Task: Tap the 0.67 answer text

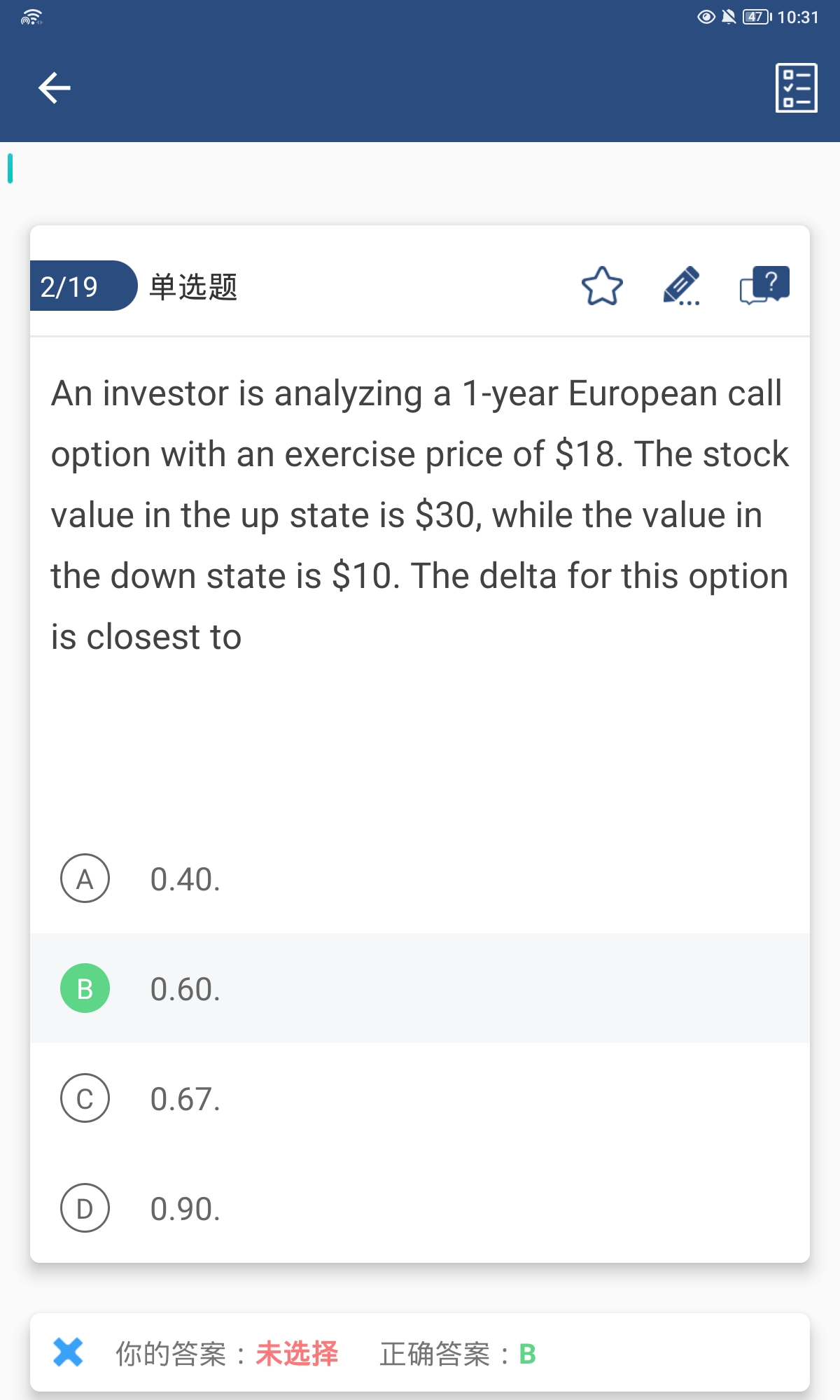Action: coord(185,1099)
